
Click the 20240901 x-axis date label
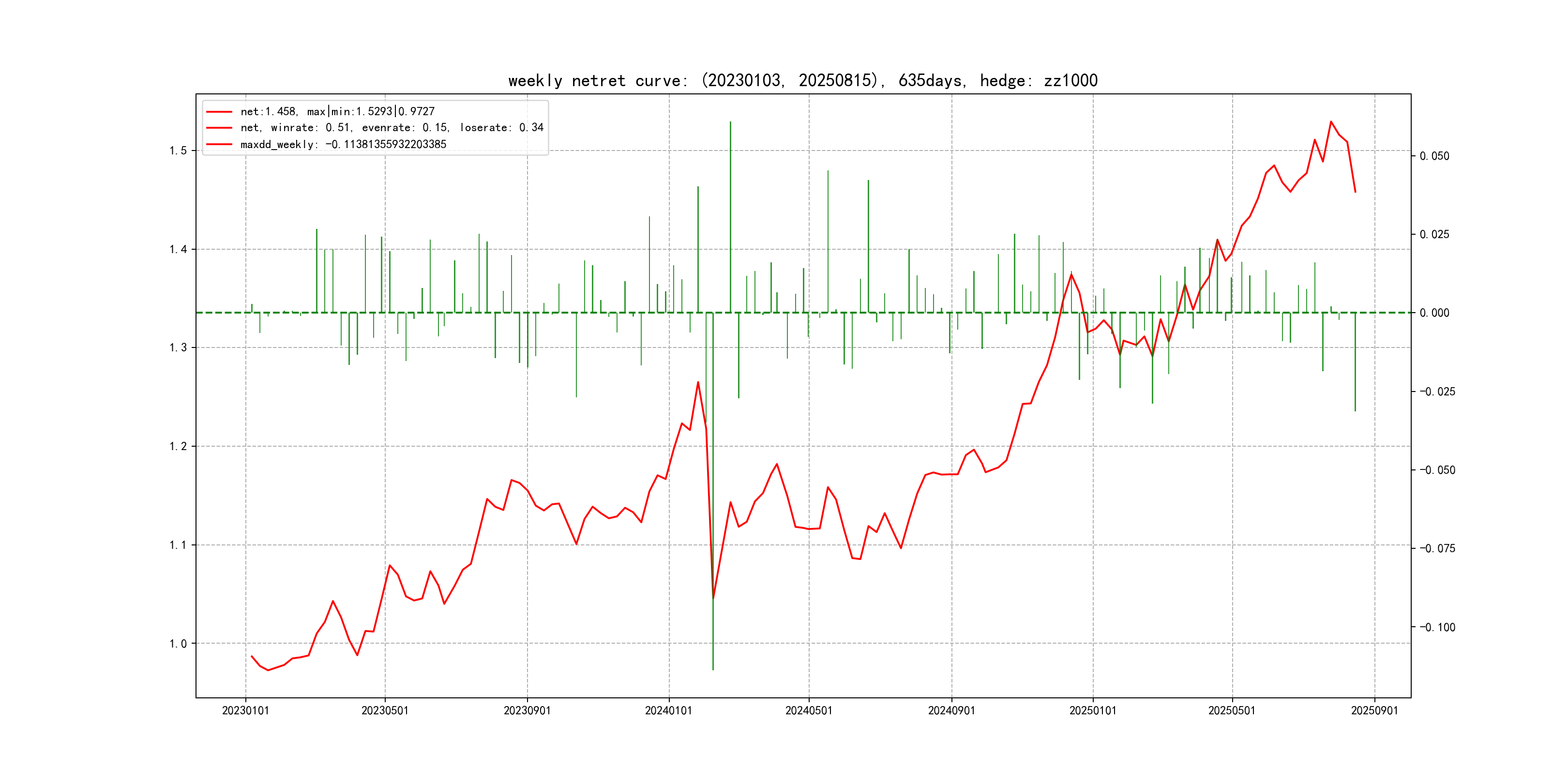point(951,711)
